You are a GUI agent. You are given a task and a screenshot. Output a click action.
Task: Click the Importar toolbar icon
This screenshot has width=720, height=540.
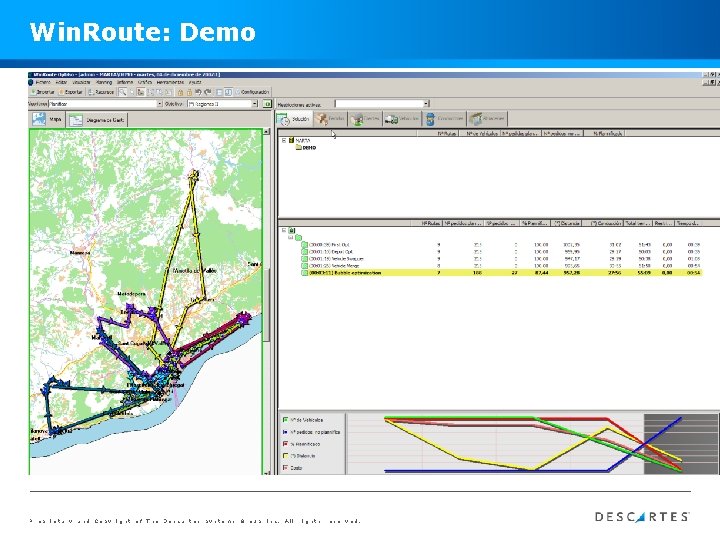tap(33, 92)
